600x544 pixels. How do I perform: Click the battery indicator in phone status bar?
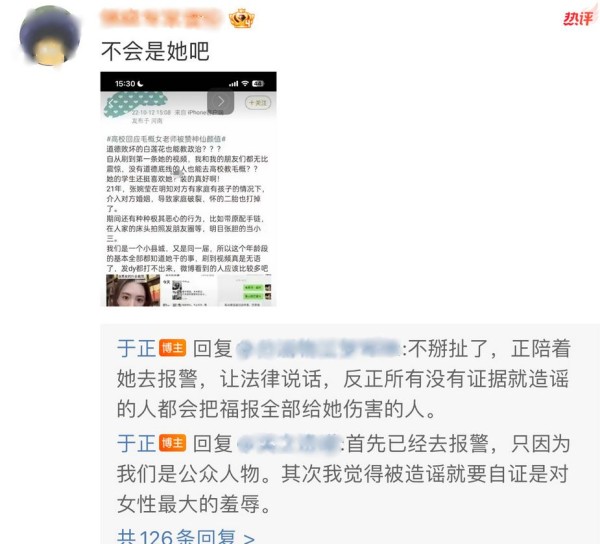pyautogui.click(x=258, y=83)
